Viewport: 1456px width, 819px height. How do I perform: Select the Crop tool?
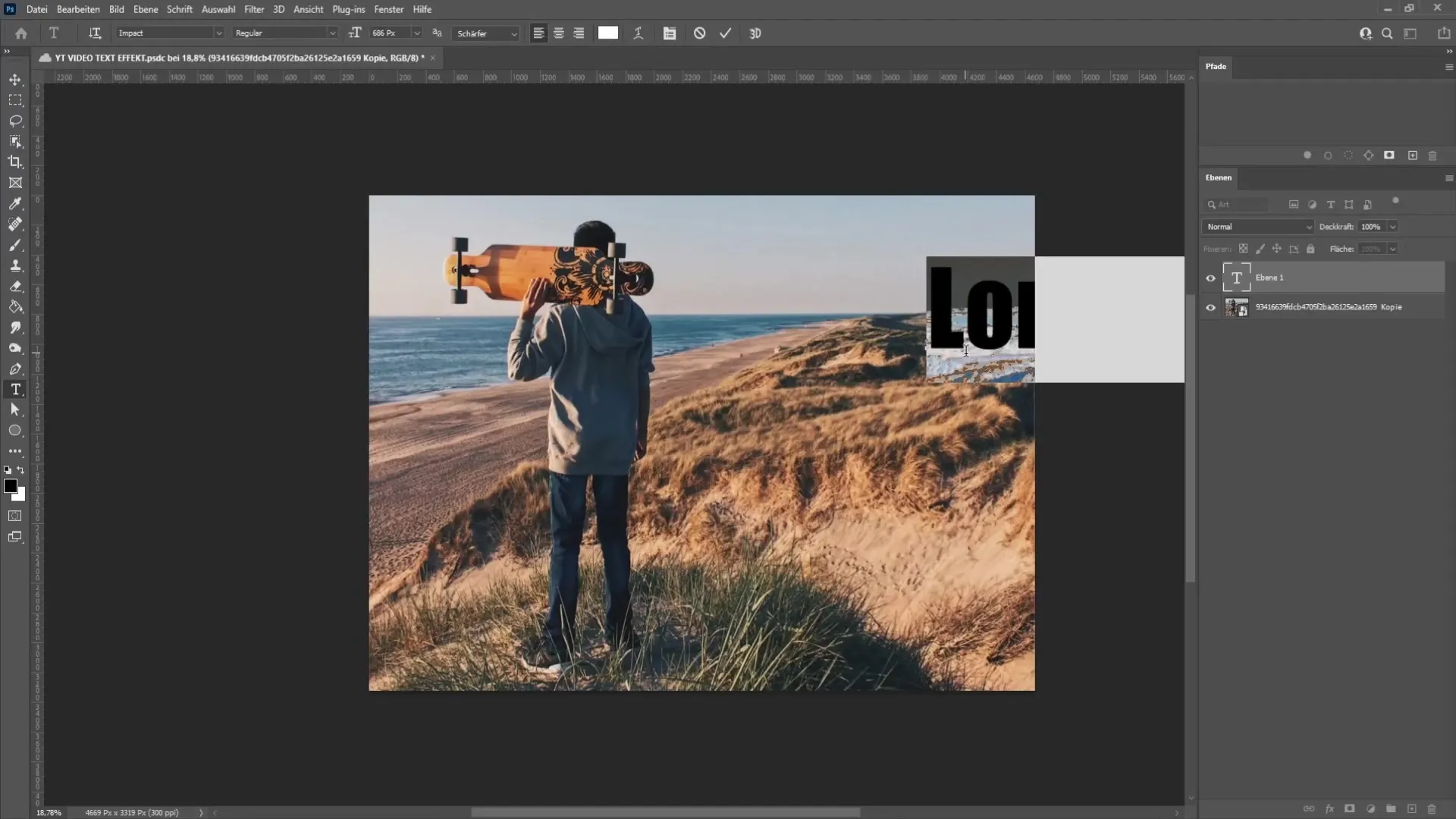(x=15, y=162)
